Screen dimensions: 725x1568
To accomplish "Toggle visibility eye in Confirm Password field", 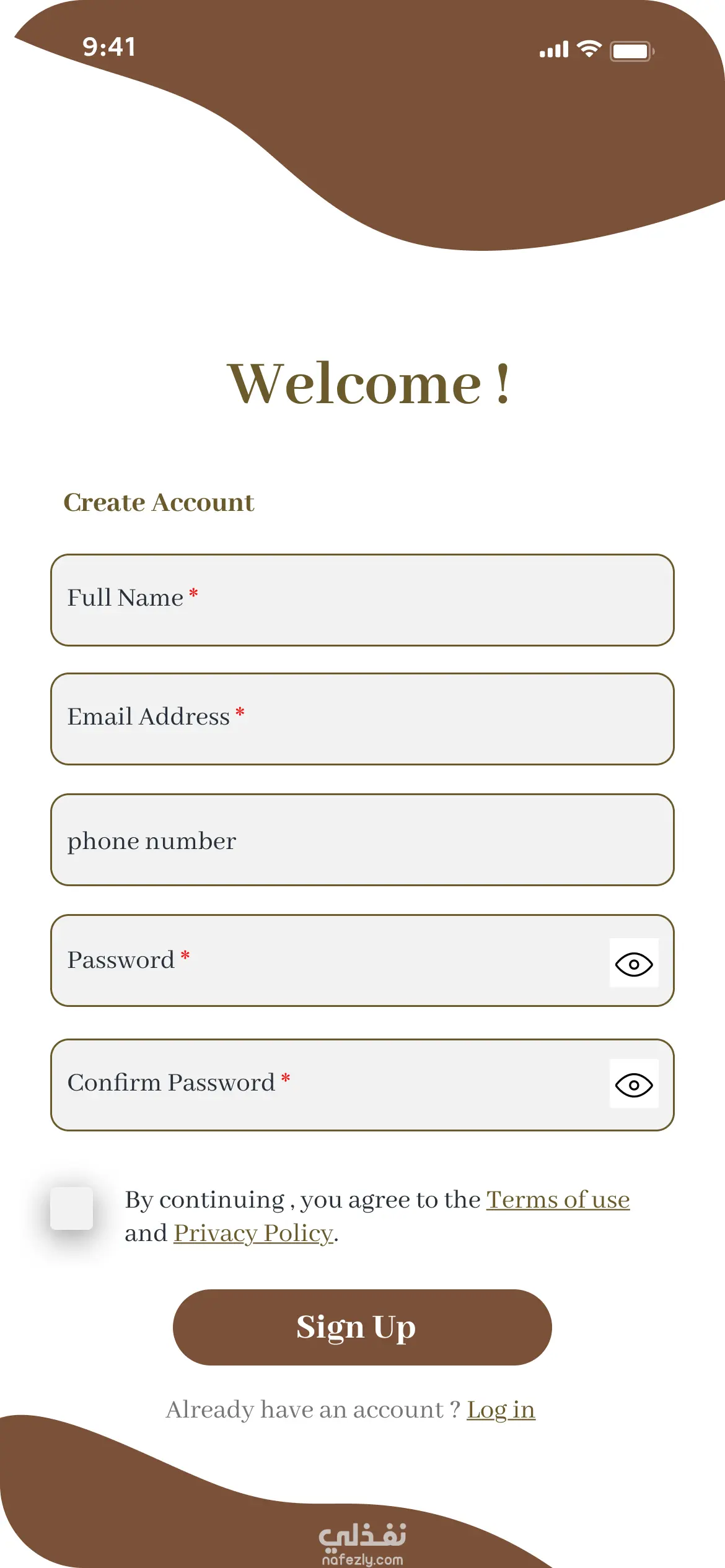I will (634, 1084).
